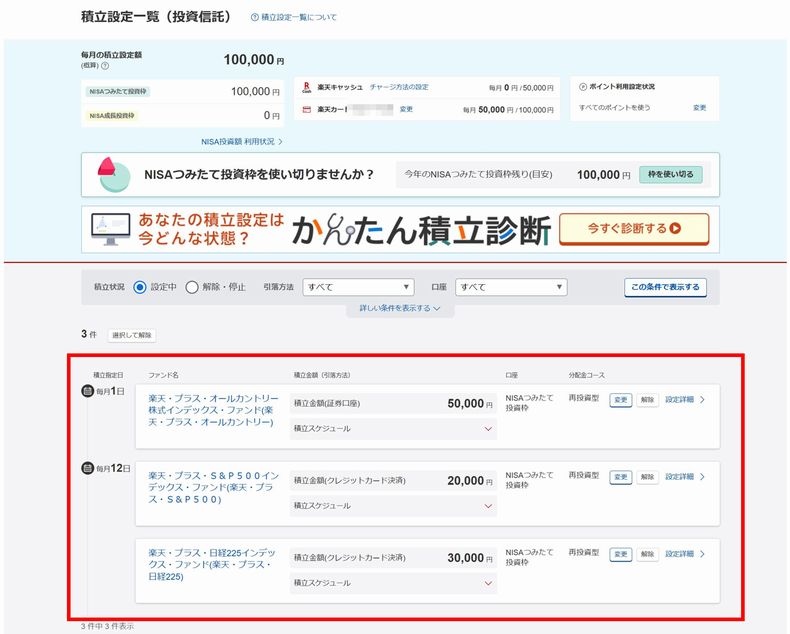Click the help icon next to 概算
This screenshot has width=790, height=634.
click(105, 66)
